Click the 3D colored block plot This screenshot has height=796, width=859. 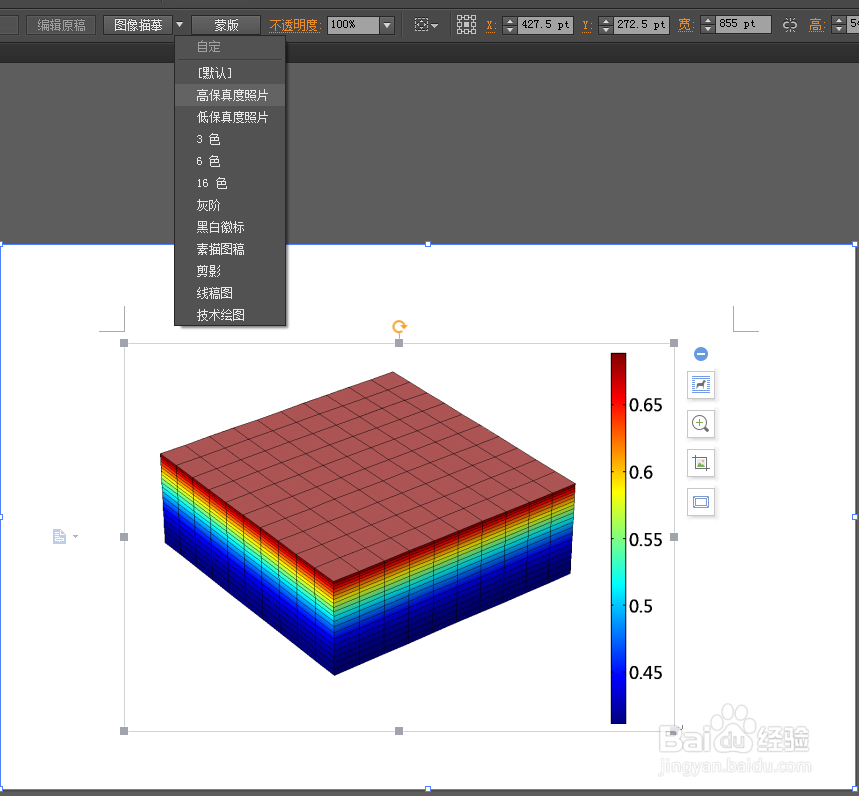368,523
